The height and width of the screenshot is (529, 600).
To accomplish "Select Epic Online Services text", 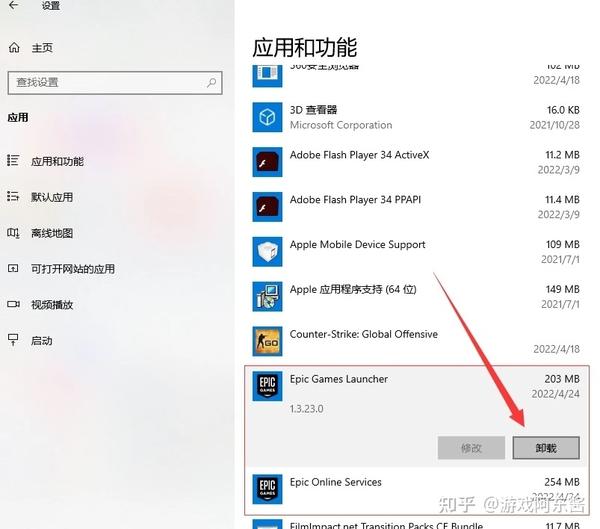I will coord(336,482).
